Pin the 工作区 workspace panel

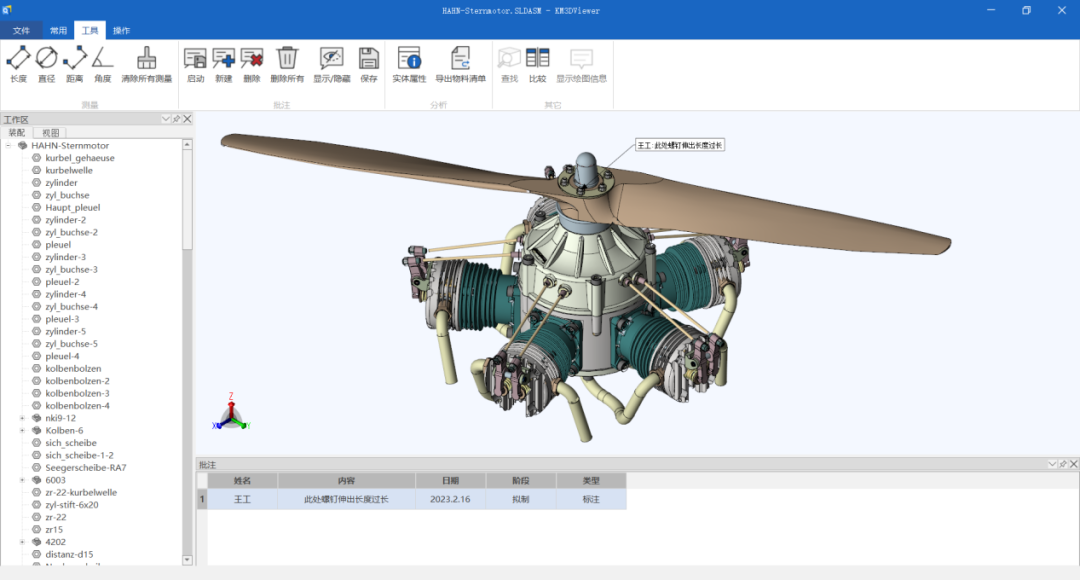coord(177,119)
